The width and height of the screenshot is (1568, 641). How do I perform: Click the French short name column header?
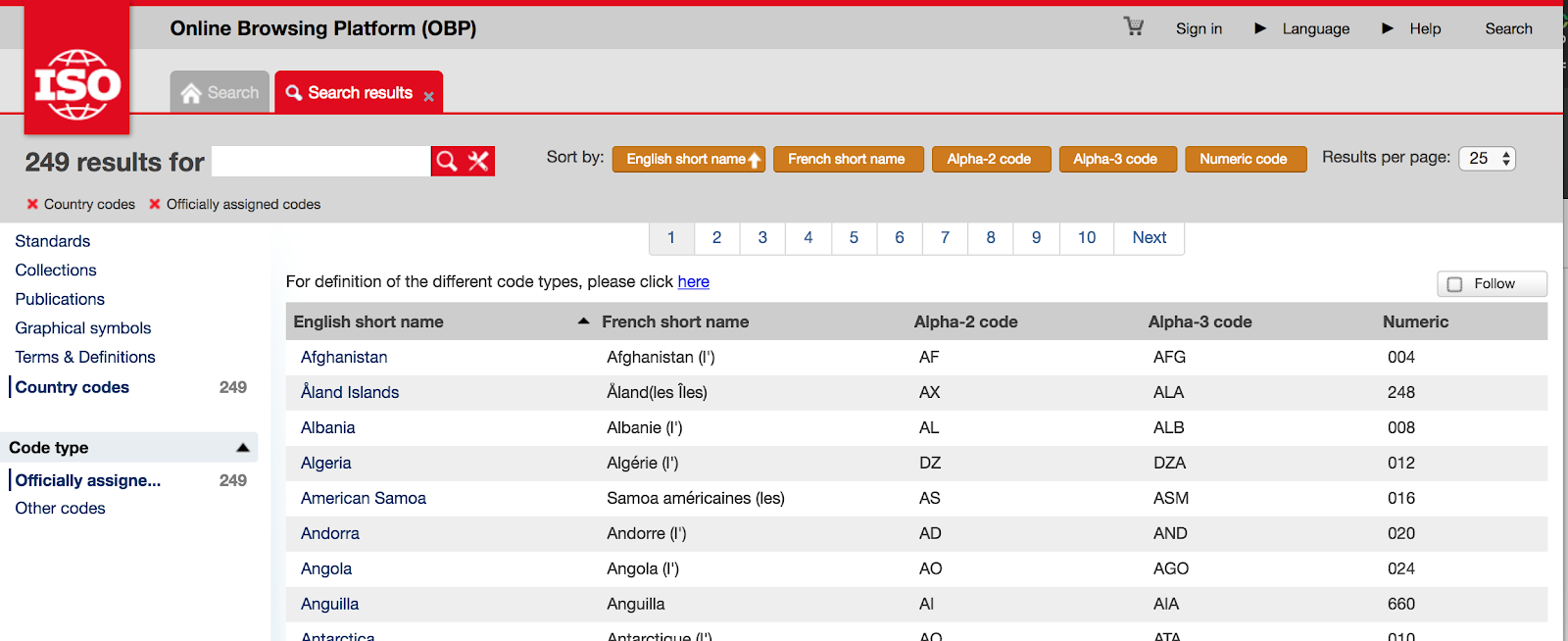(675, 321)
